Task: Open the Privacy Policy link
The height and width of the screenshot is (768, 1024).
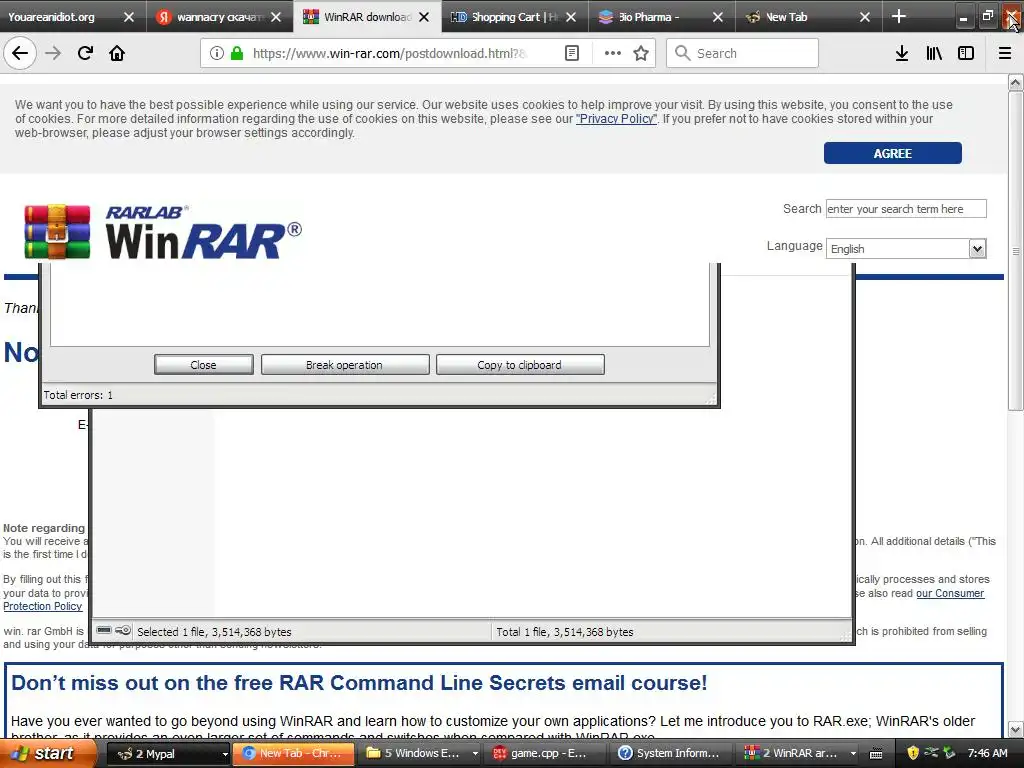Action: coord(616,119)
